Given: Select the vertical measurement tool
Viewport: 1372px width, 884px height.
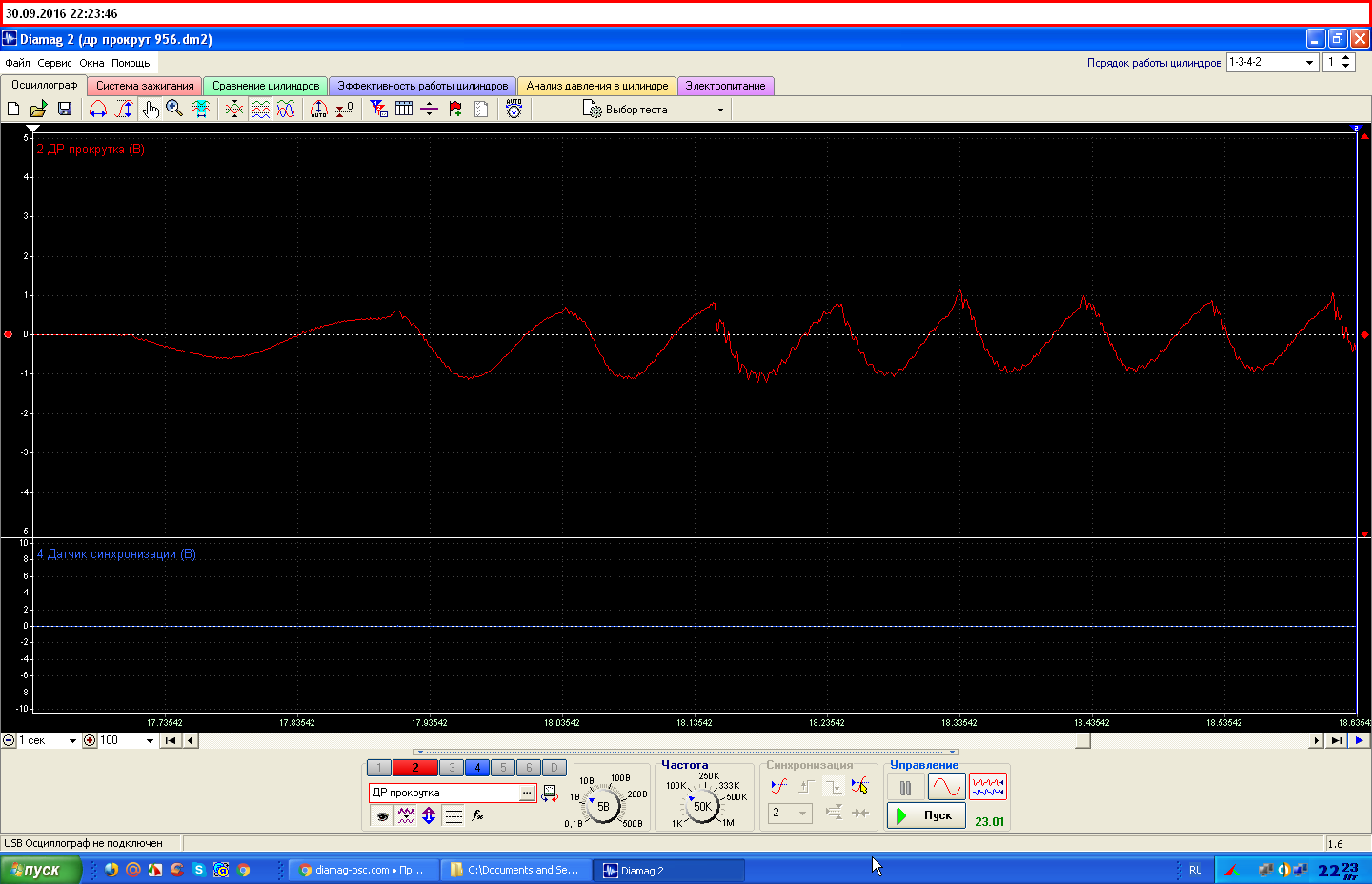Looking at the screenshot, I should point(124,109).
